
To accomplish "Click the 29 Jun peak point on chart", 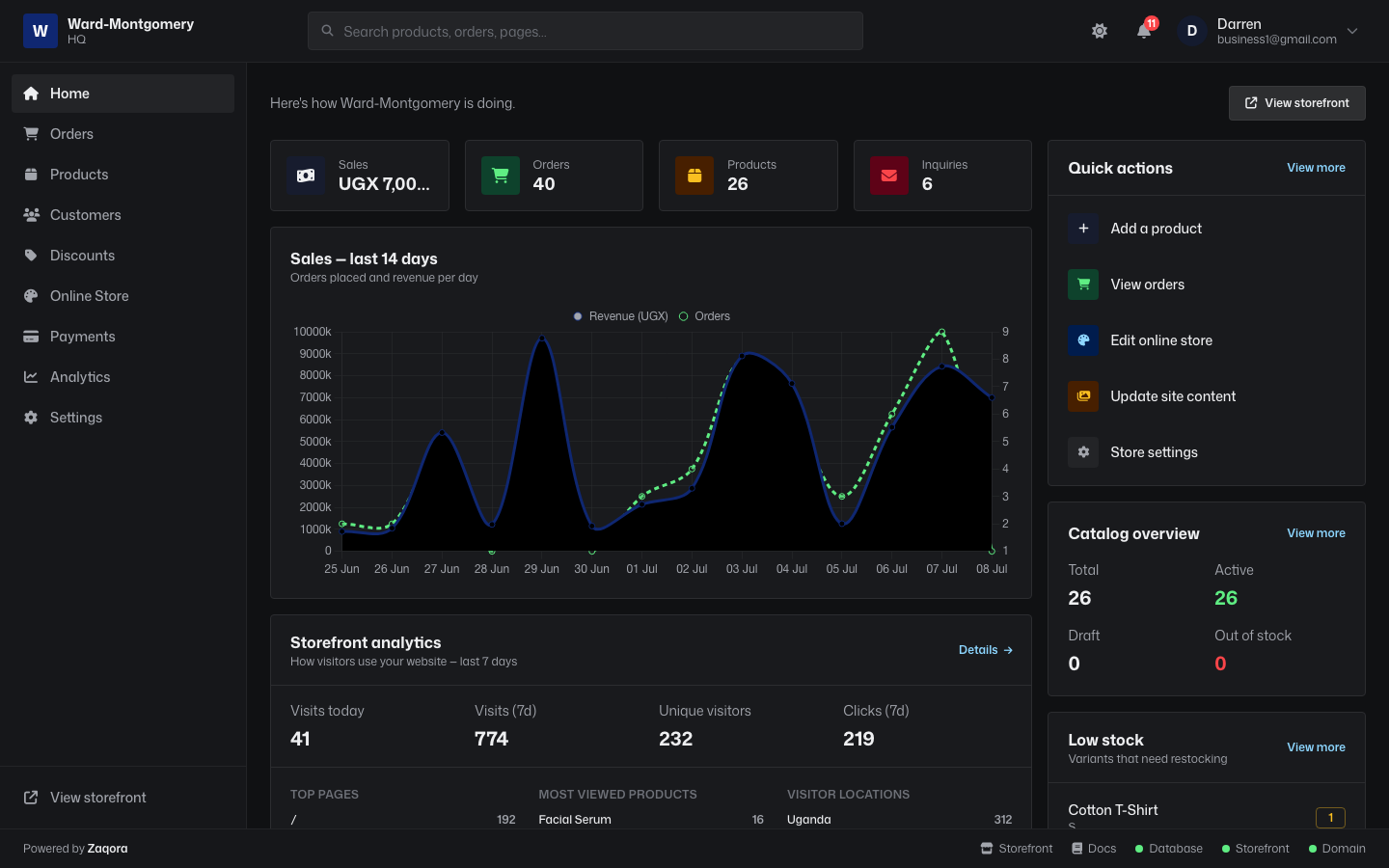I will pos(542,339).
